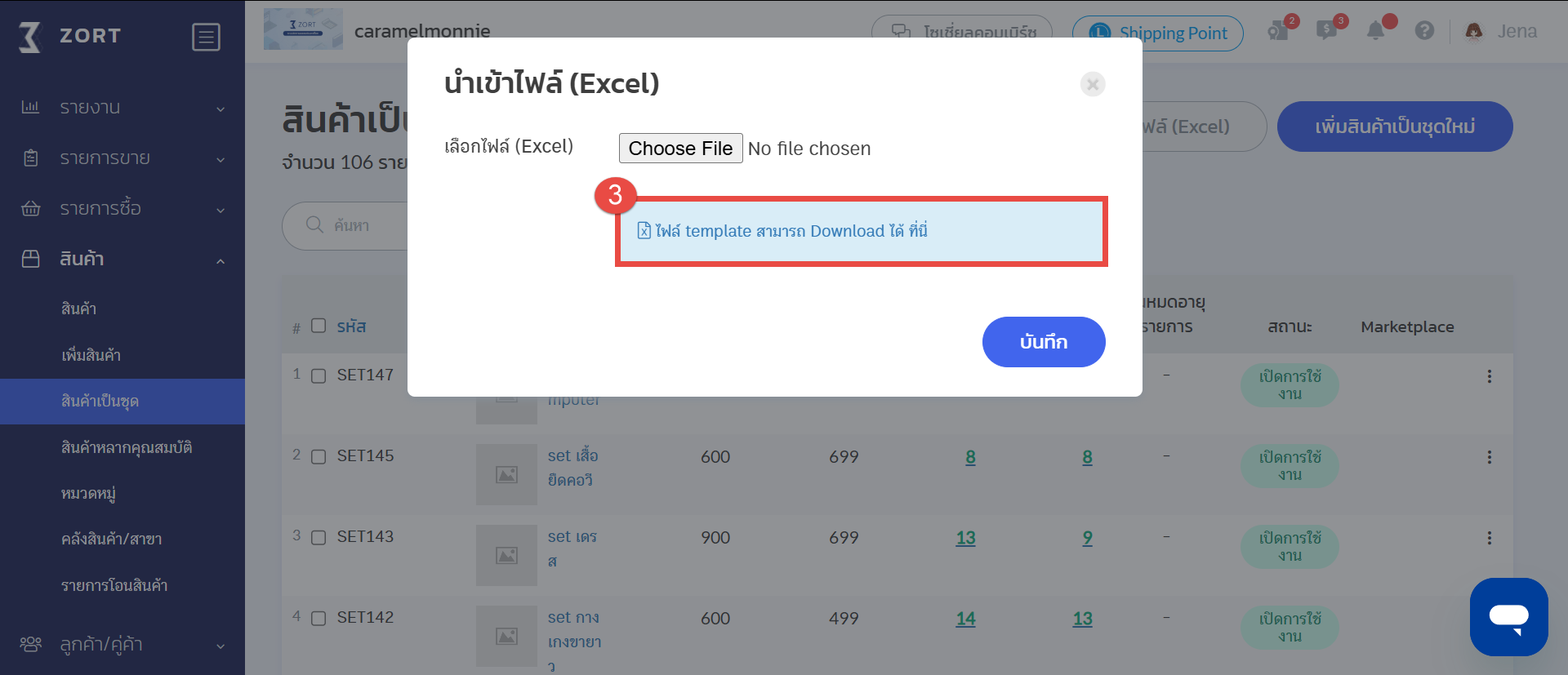Screen dimensions: 1568x675
Task: Toggle the select-all checkbox in table header
Action: (318, 326)
